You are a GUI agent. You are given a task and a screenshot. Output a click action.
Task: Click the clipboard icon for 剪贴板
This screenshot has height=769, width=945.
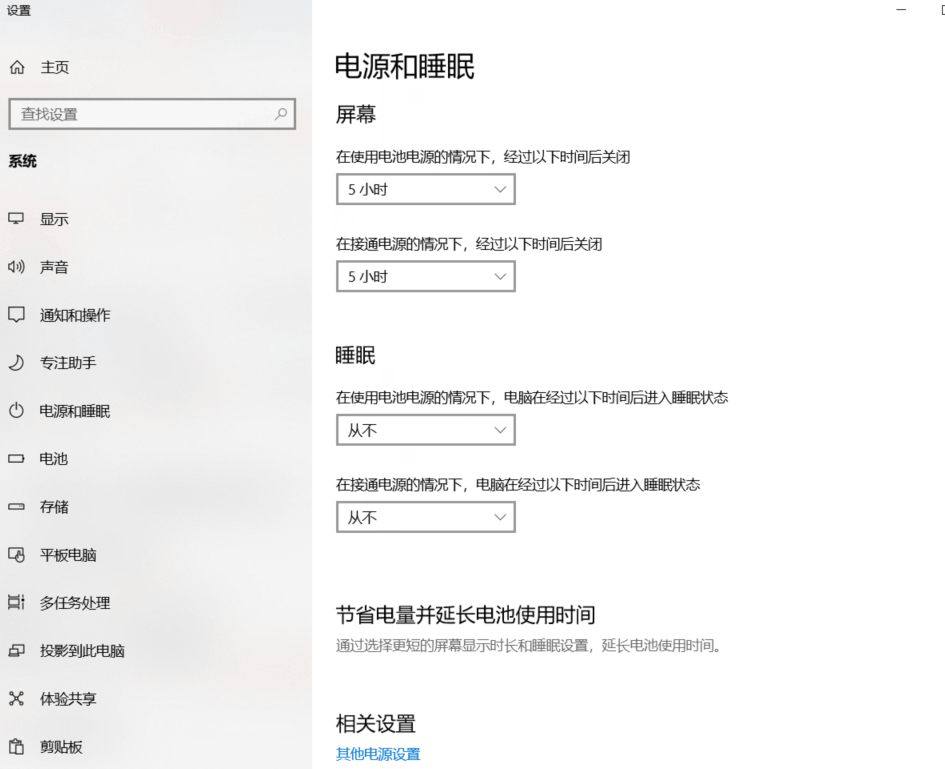point(16,747)
